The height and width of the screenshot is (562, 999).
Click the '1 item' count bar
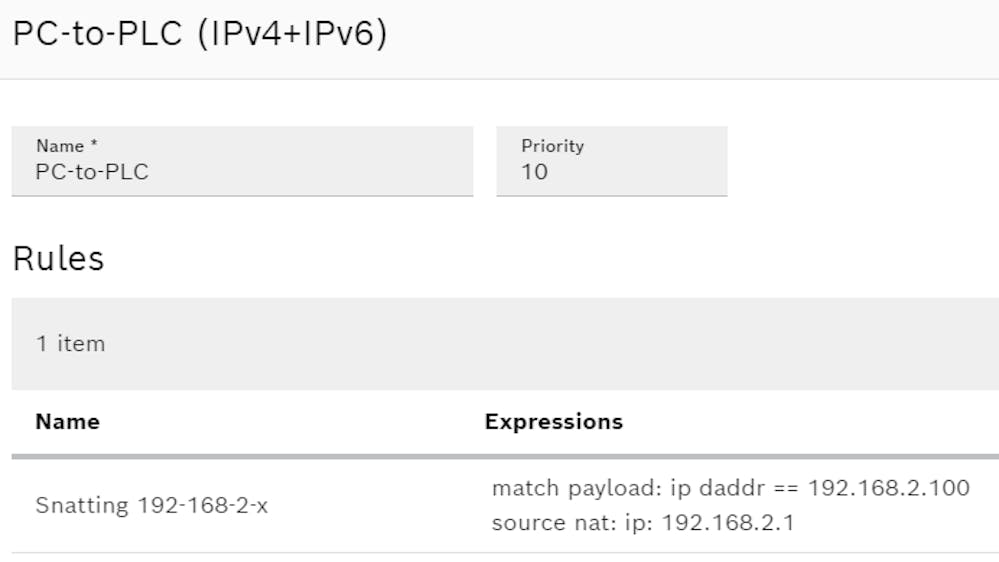[70, 344]
